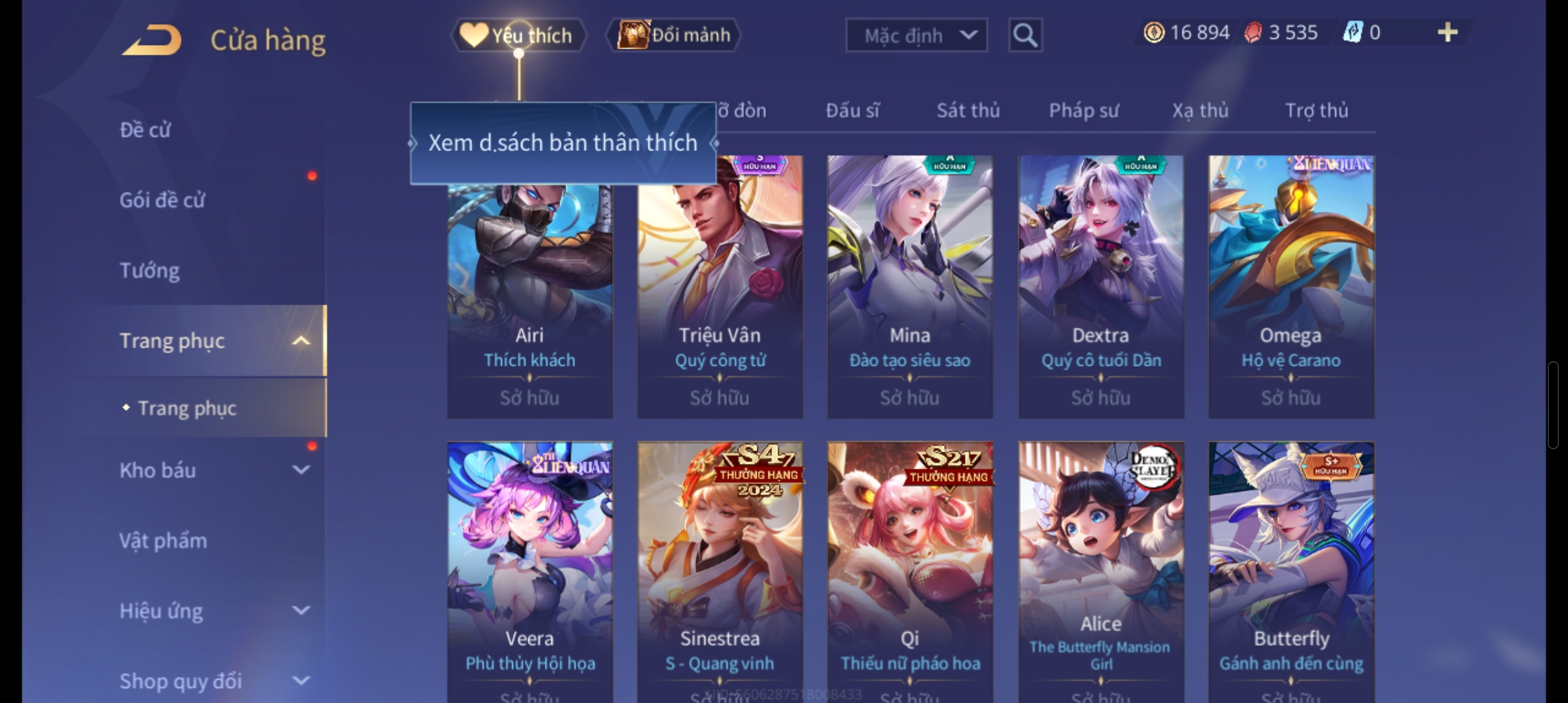The width and height of the screenshot is (1568, 703).
Task: Open the Tướng sidebar entry
Action: pos(150,270)
